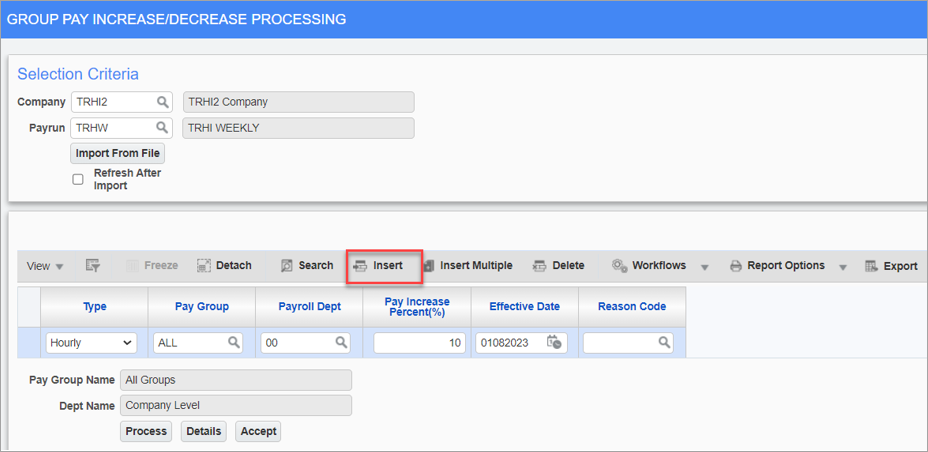
Task: Expand the Type dropdown showing Hourly
Action: pos(91,343)
